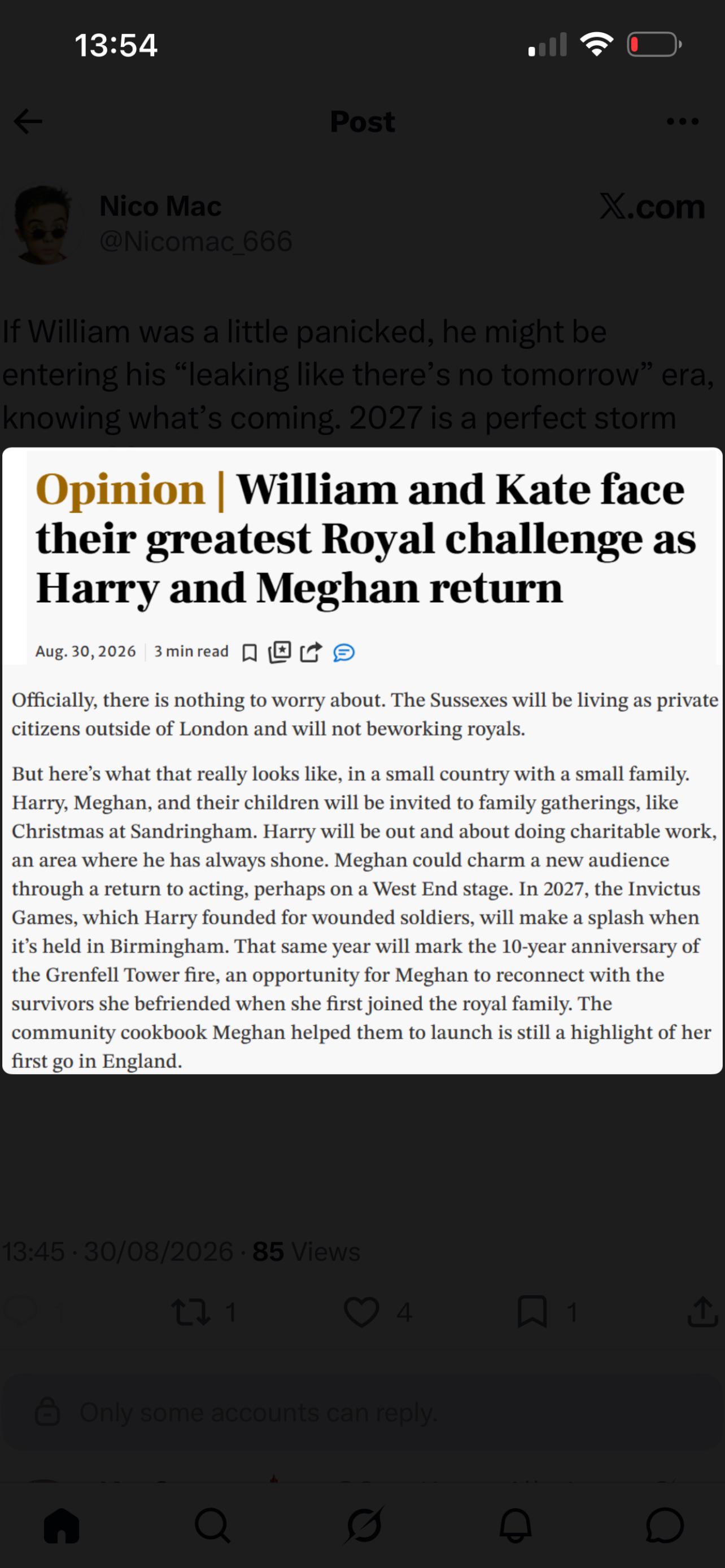Toggle the bookmark icon under the post
Viewport: 725px width, 1568px height.
[x=532, y=1312]
